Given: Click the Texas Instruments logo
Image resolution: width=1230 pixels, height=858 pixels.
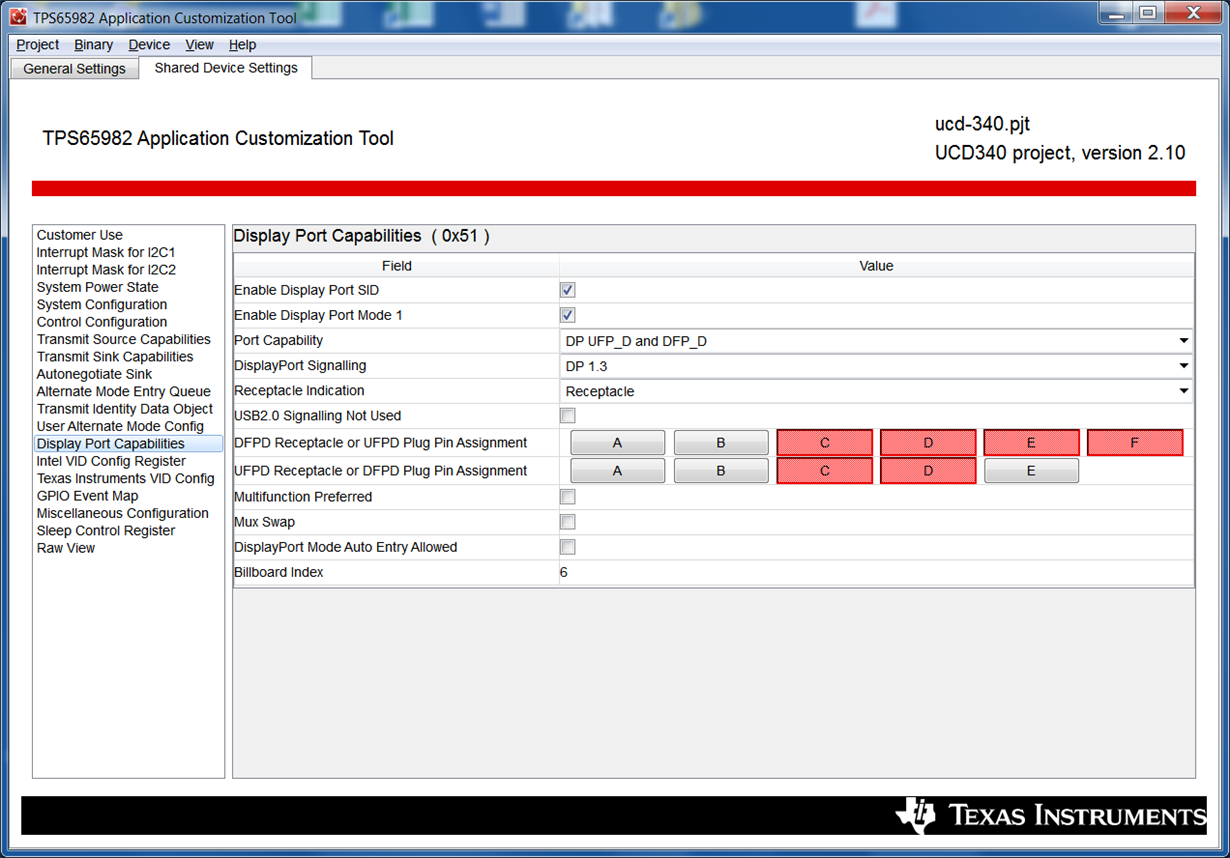Looking at the screenshot, I should click(x=1051, y=815).
